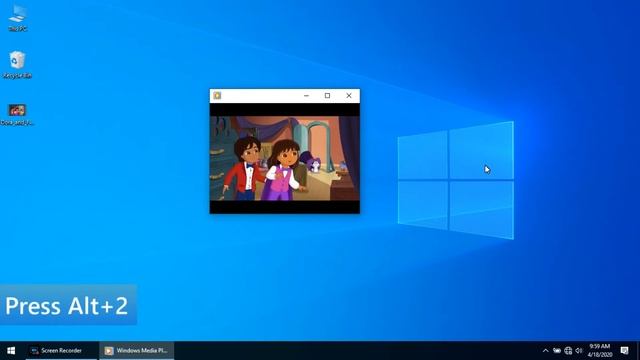The image size is (640, 360).
Task: Open the clock and calendar flyout
Action: 600,351
